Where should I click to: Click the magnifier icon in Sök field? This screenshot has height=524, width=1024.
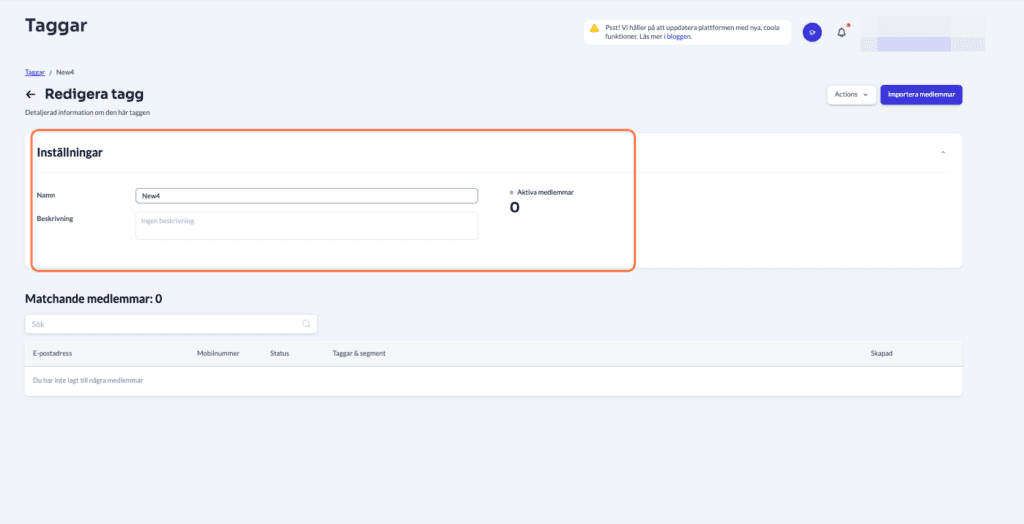[x=306, y=324]
